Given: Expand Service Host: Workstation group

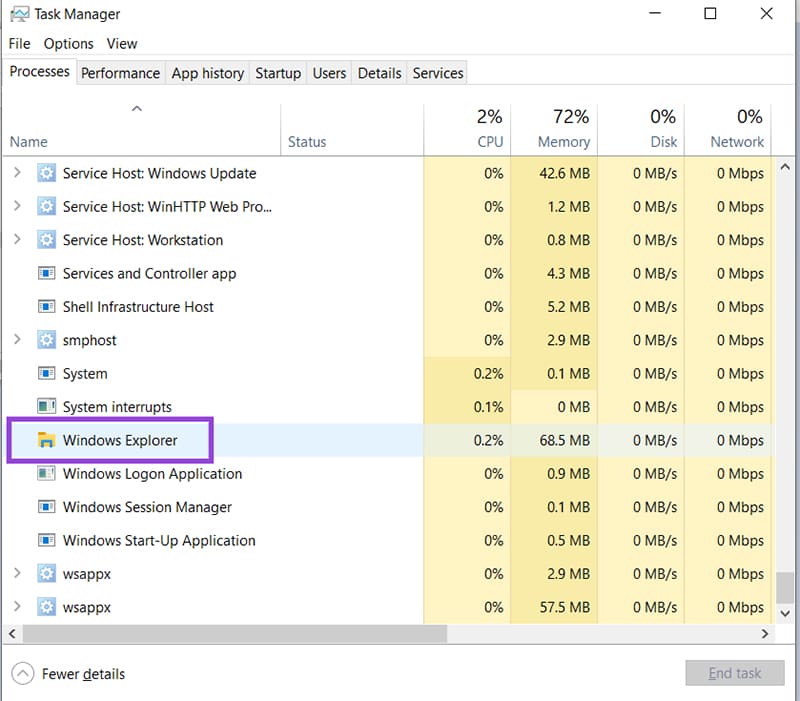Looking at the screenshot, I should click(17, 239).
